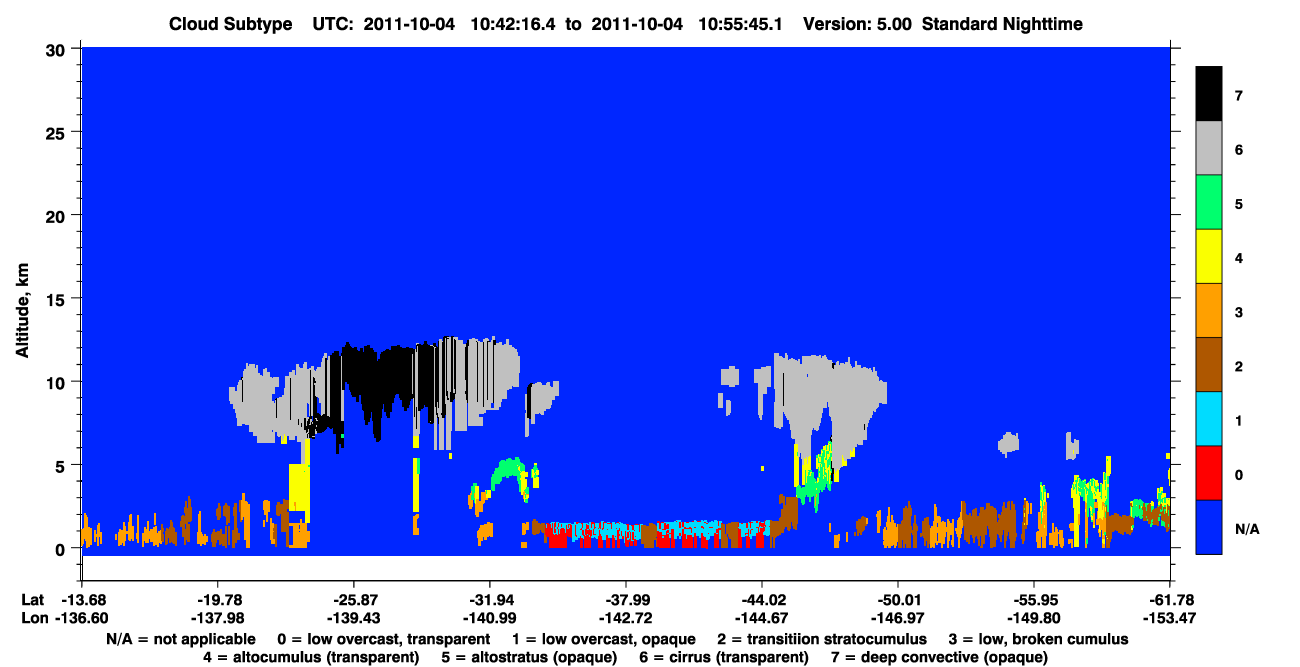Click the colorbar label 'N/A'

(x=1246, y=528)
